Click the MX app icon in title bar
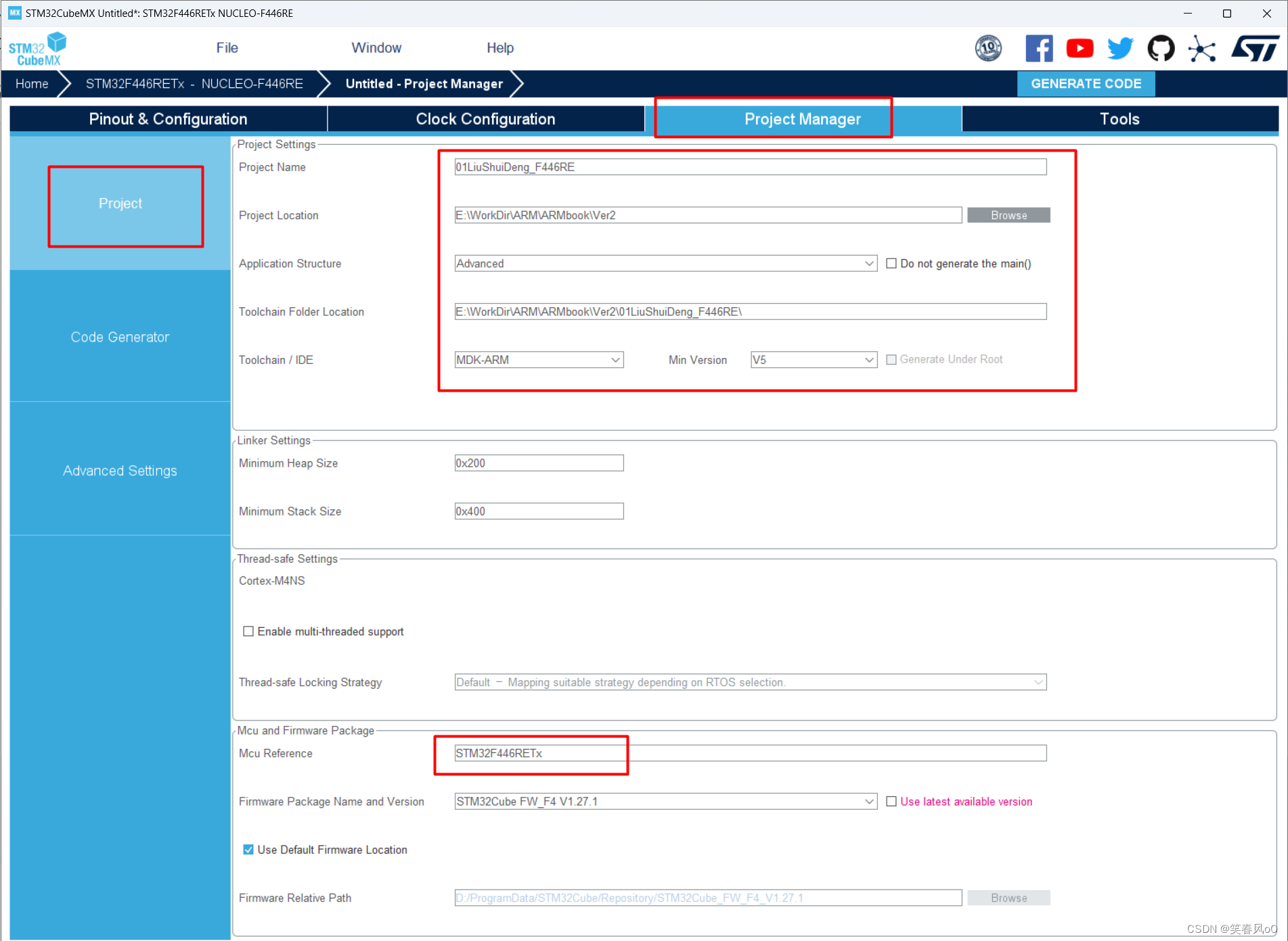Screen dimensions: 1288x941 click(14, 13)
